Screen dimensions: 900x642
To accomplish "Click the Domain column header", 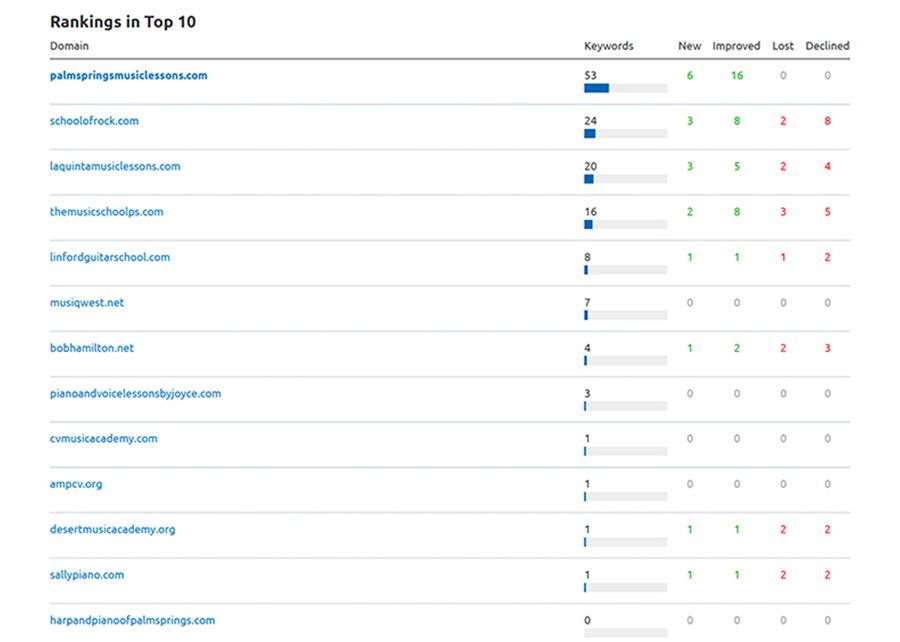I will click(69, 46).
